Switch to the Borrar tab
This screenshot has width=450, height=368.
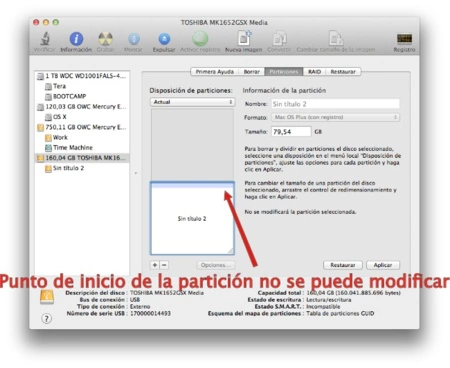tap(252, 72)
